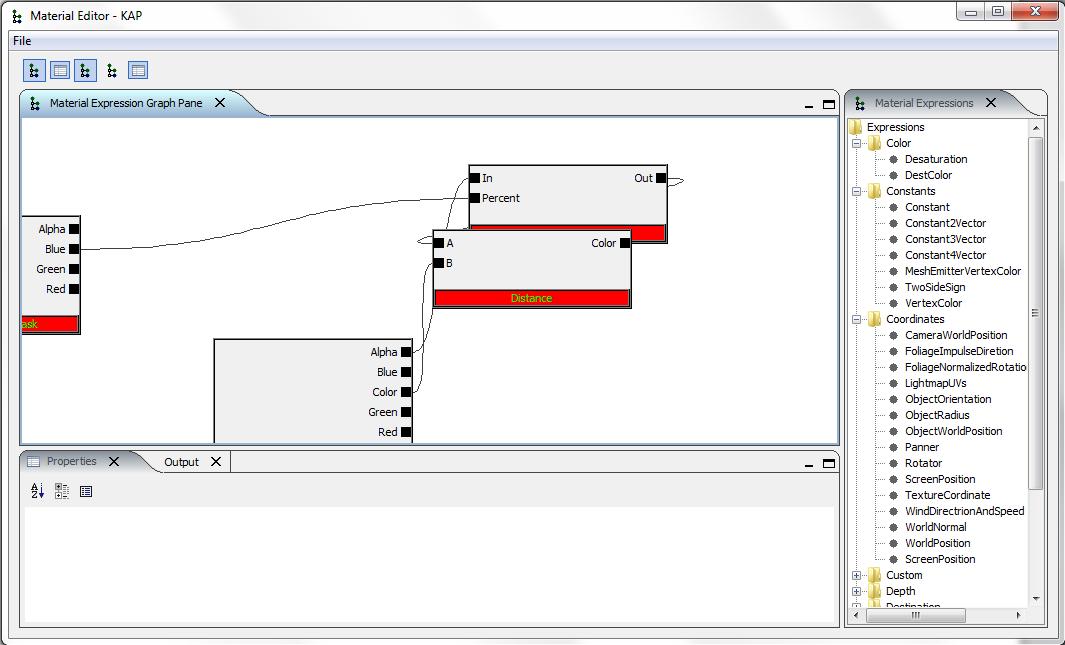Click the last table icon in top toolbar

(x=138, y=71)
